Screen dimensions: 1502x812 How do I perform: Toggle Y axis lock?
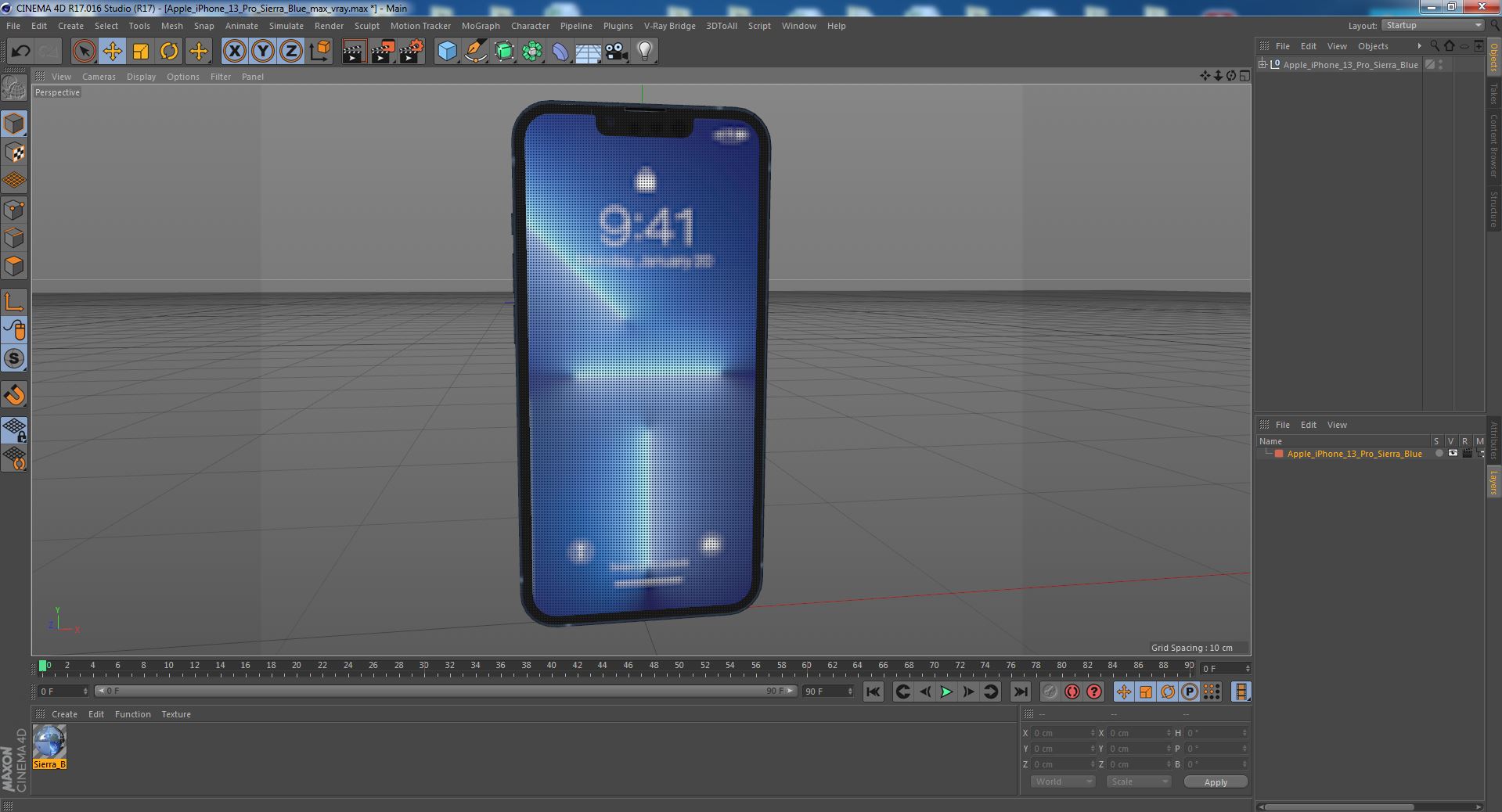[x=263, y=52]
